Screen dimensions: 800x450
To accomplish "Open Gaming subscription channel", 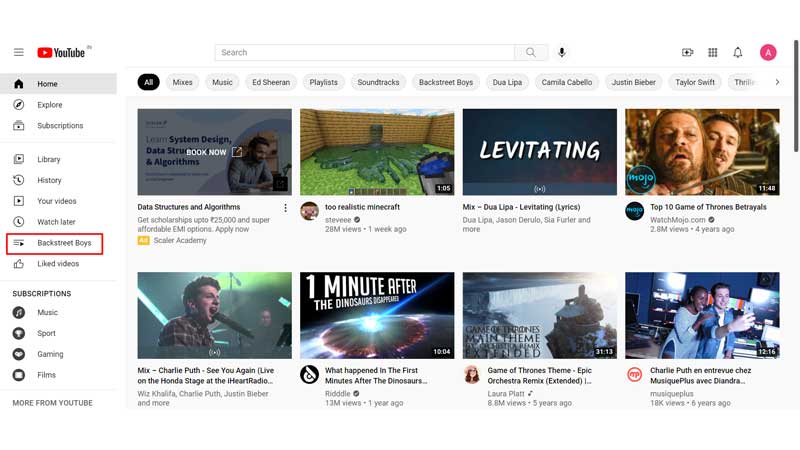I will point(58,354).
